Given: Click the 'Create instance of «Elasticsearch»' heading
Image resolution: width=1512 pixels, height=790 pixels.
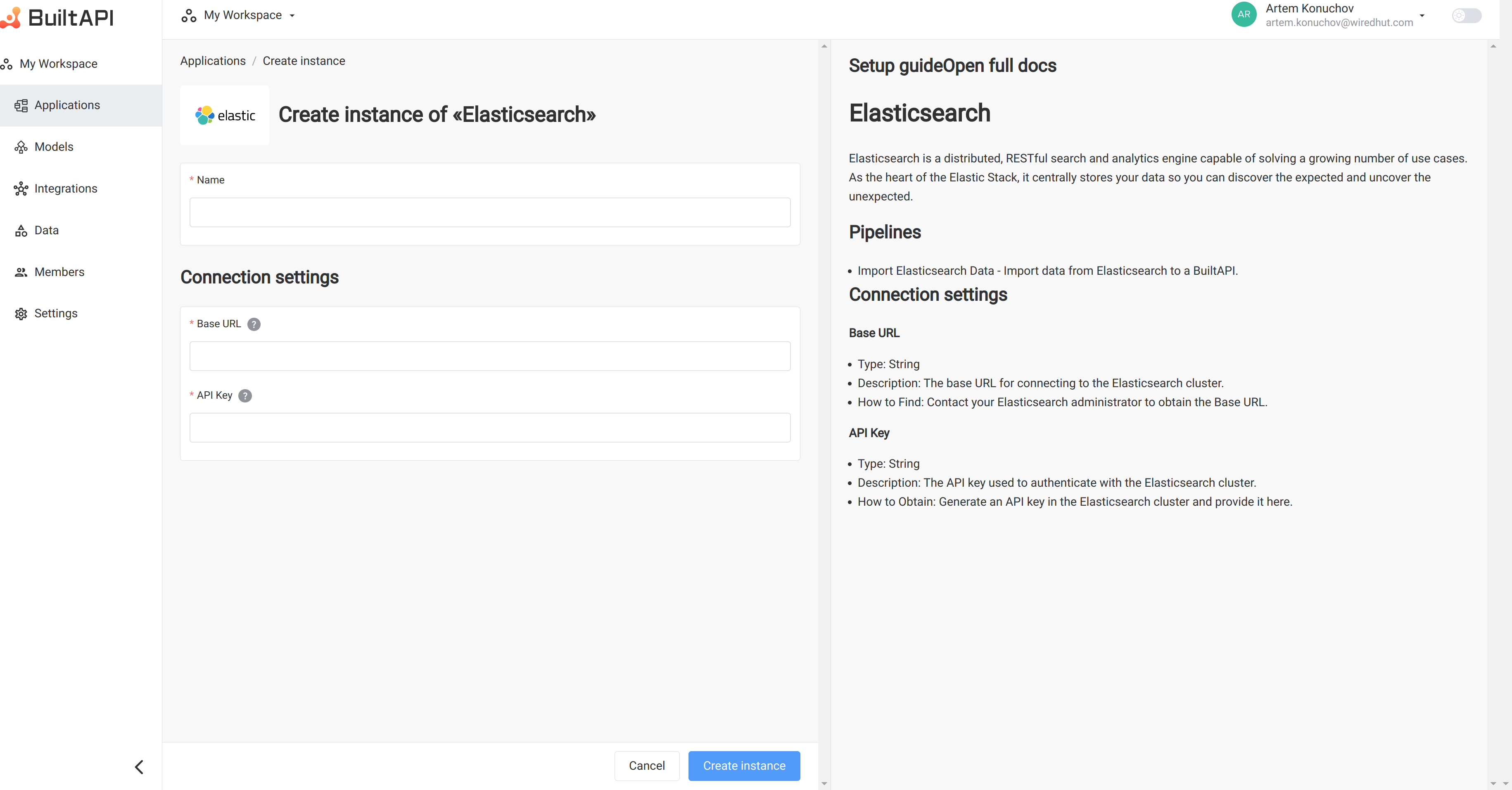Looking at the screenshot, I should point(437,114).
